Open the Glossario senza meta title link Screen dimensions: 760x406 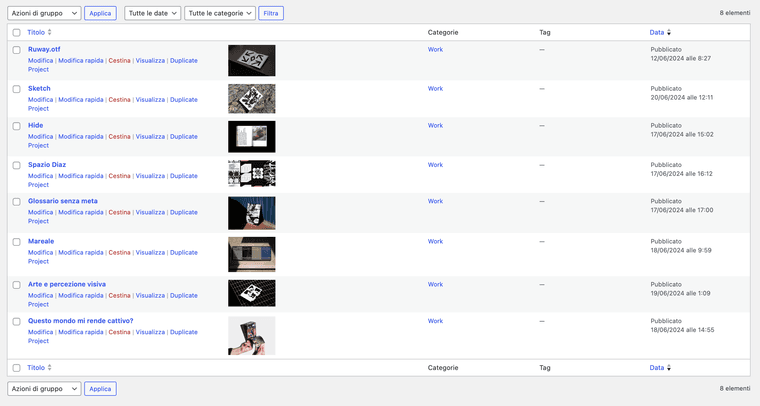(62, 201)
